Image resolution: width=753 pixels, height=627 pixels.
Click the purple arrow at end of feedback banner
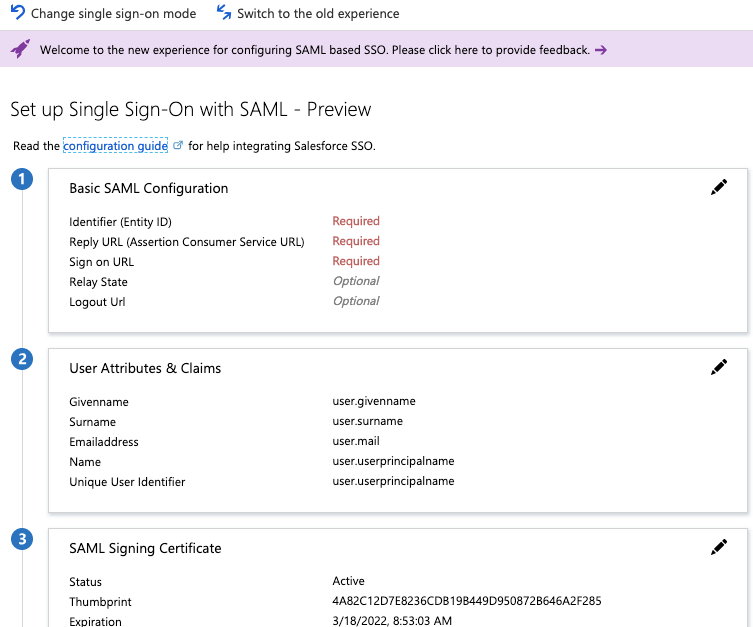pos(601,50)
